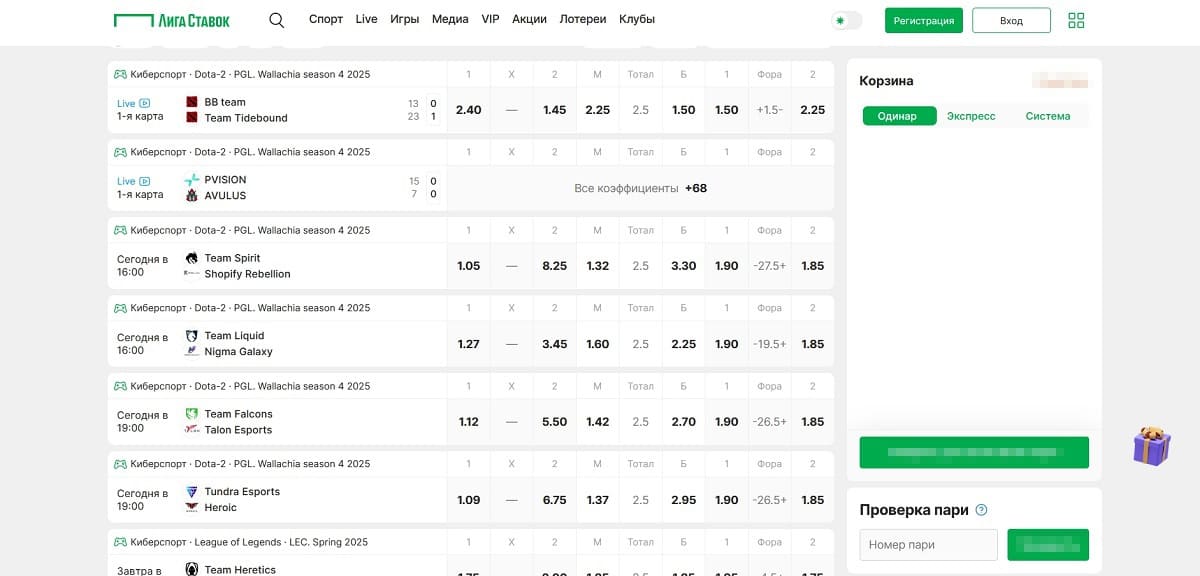
Task: Bet on Team Falcons win at 1.12
Action: 468,422
